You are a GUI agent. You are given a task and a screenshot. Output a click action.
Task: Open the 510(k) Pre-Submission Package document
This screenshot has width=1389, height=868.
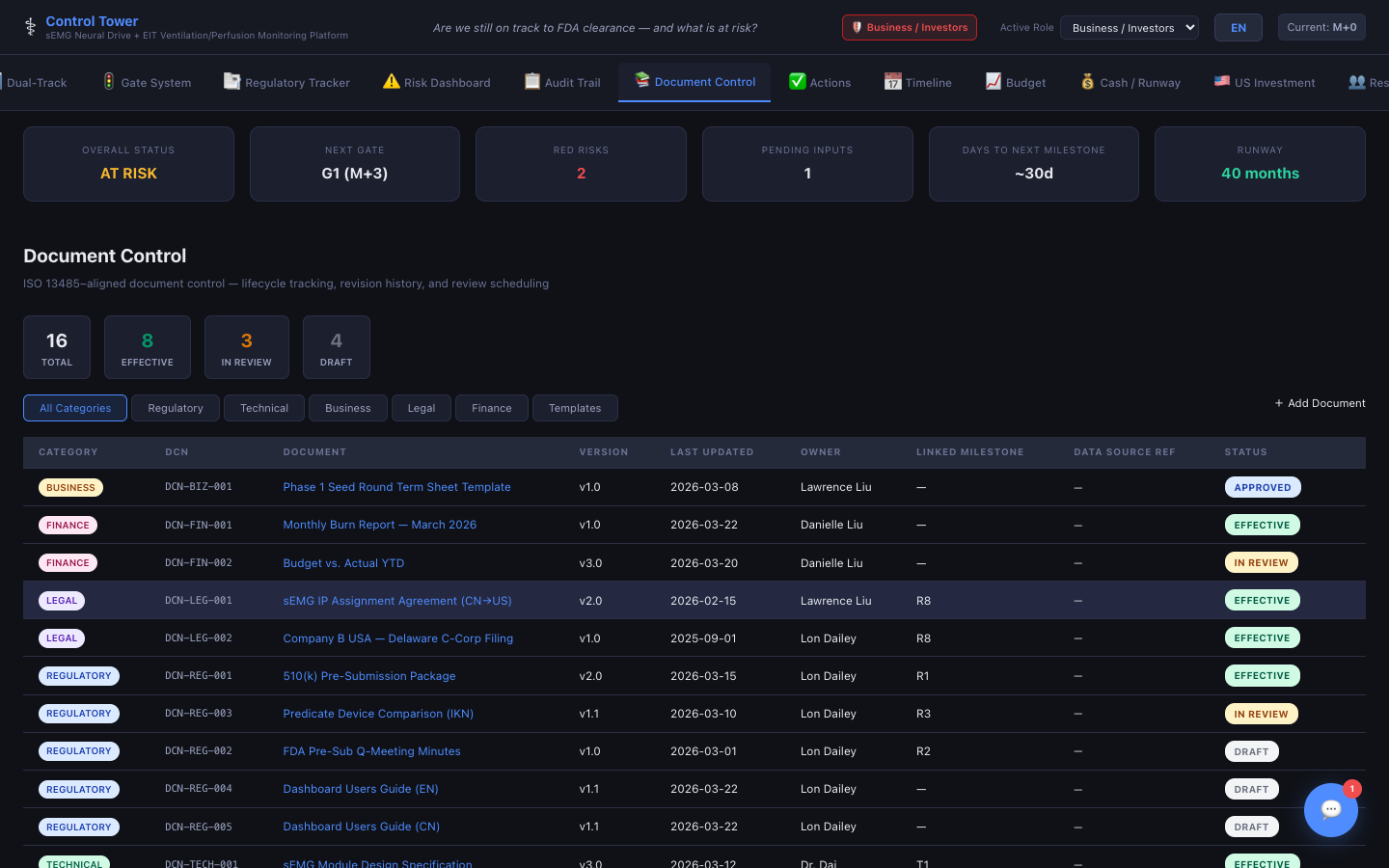pos(368,676)
